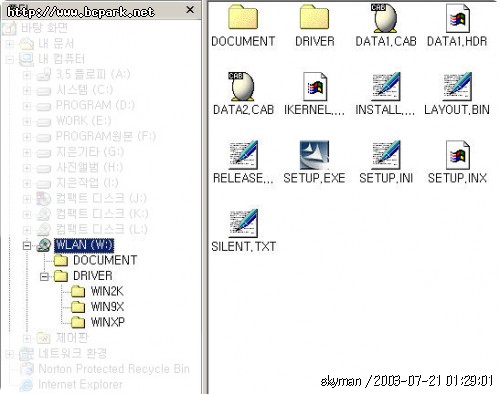This screenshot has width=500, height=394.
Task: Select the IKERNEL file icon
Action: pyautogui.click(x=314, y=86)
